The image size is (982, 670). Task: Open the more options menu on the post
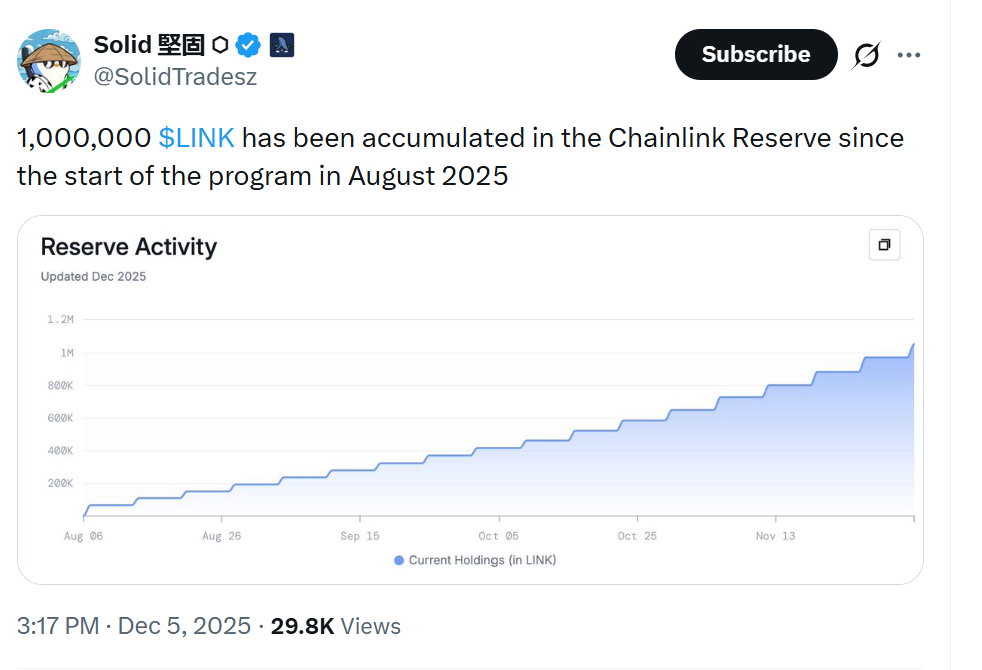pos(909,55)
